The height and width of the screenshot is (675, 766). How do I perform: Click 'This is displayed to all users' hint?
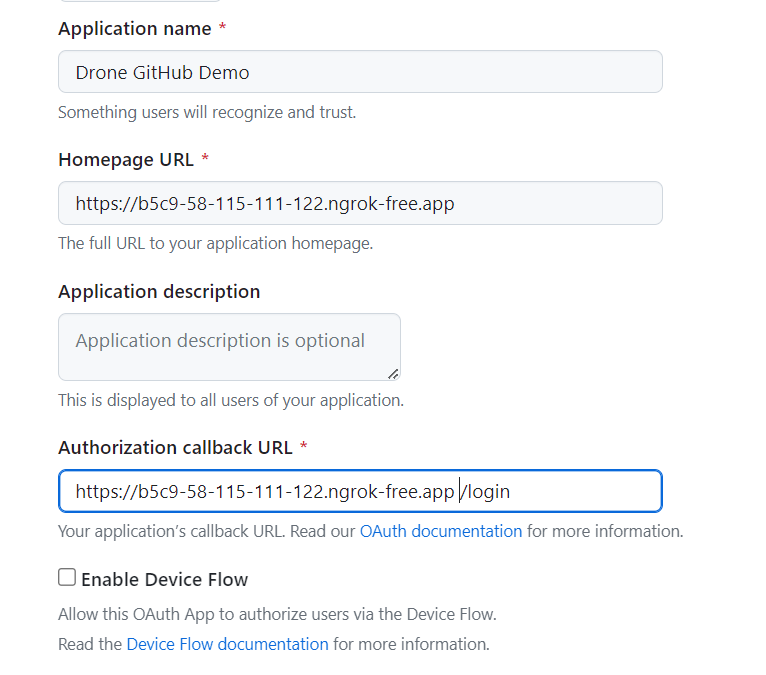click(231, 401)
